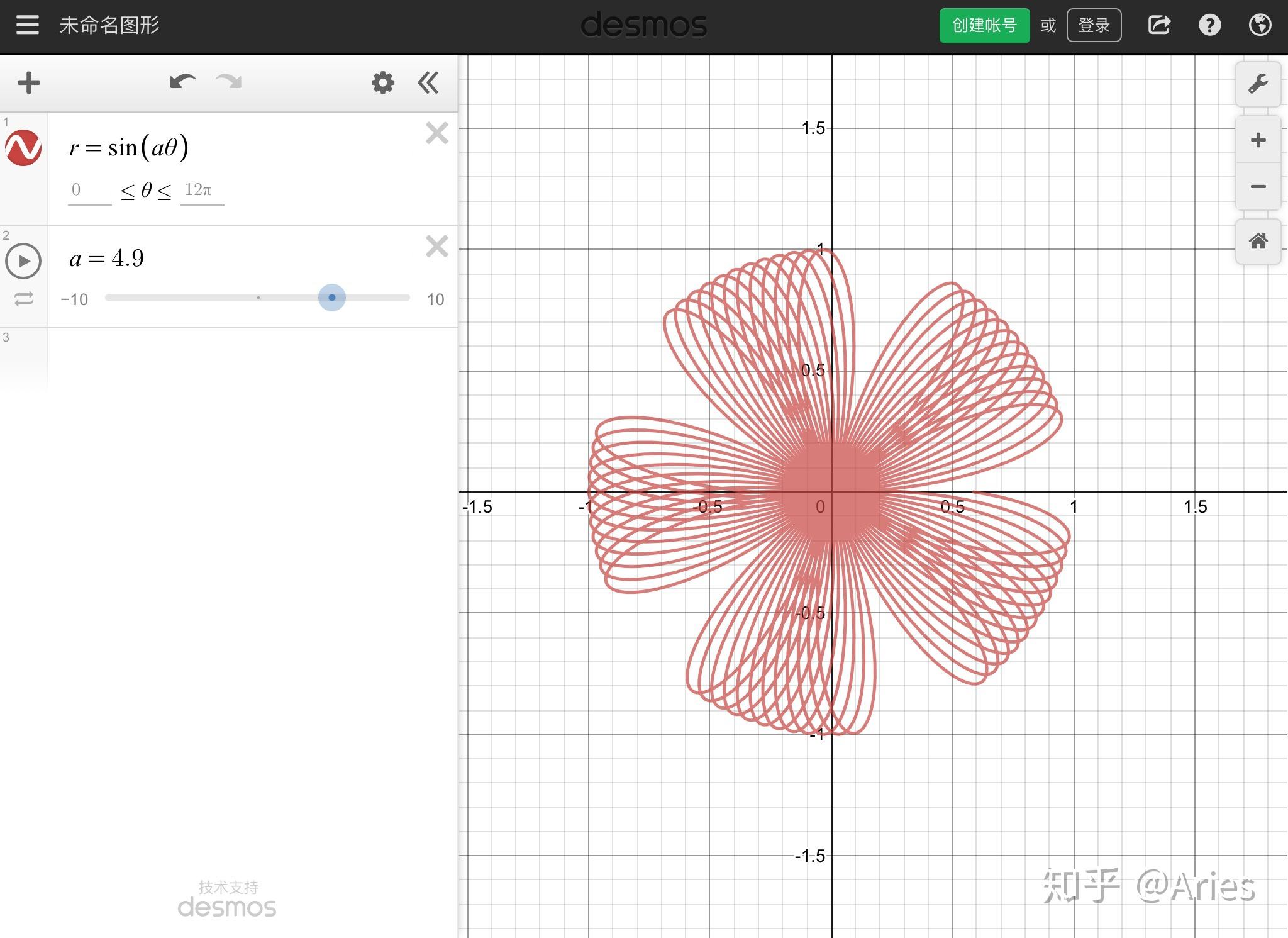Screen dimensions: 1288x938
Task: Play the slider a animation
Action: point(23,261)
